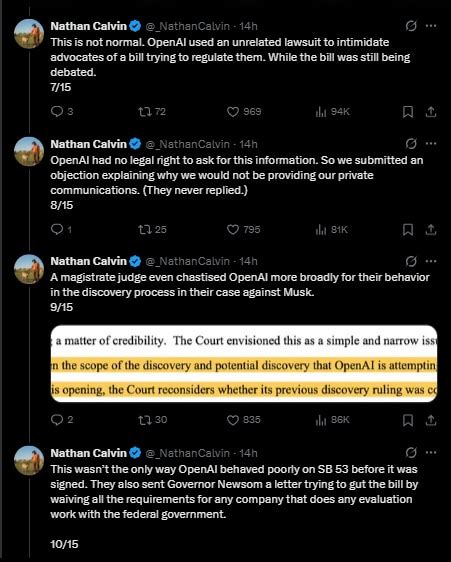
Task: Open more options menu on 7/15 tweet
Action: point(431,26)
